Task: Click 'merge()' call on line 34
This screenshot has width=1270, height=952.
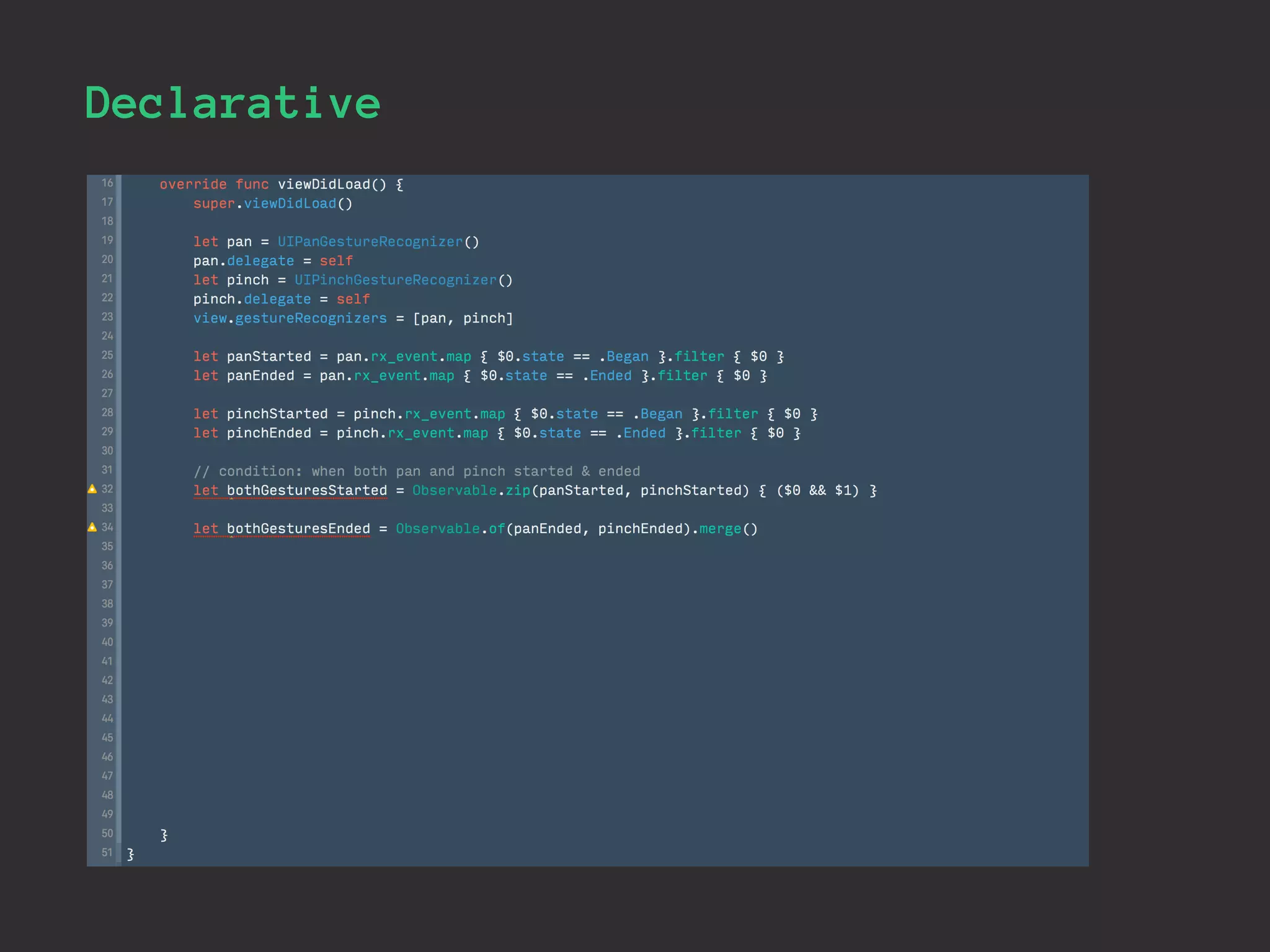Action: 729,529
